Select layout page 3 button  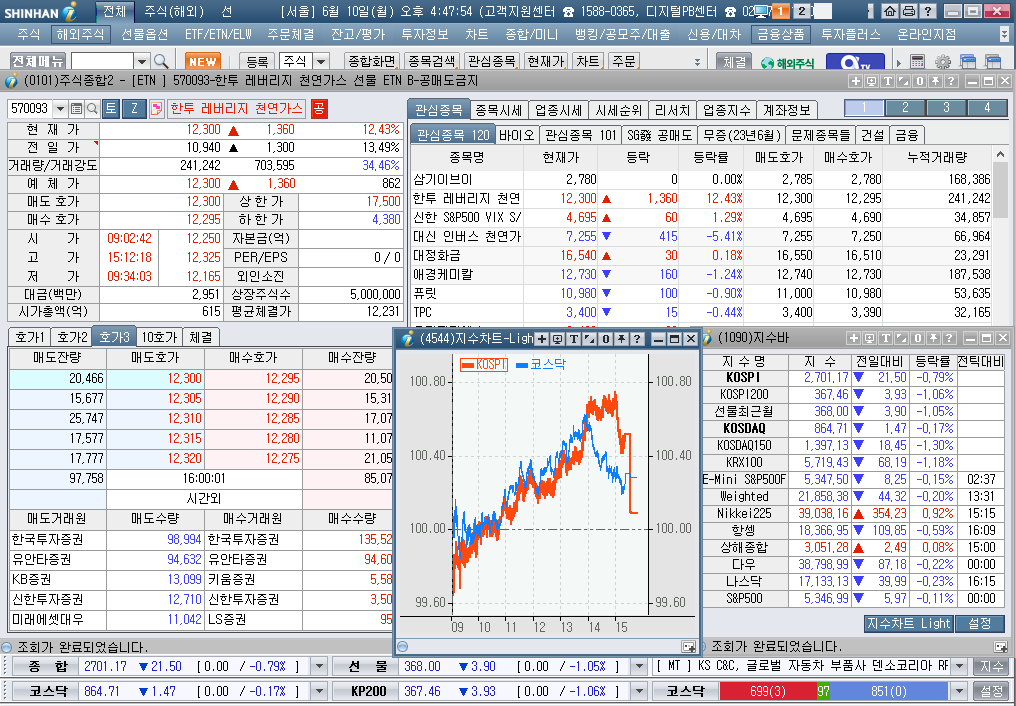pyautogui.click(x=946, y=108)
